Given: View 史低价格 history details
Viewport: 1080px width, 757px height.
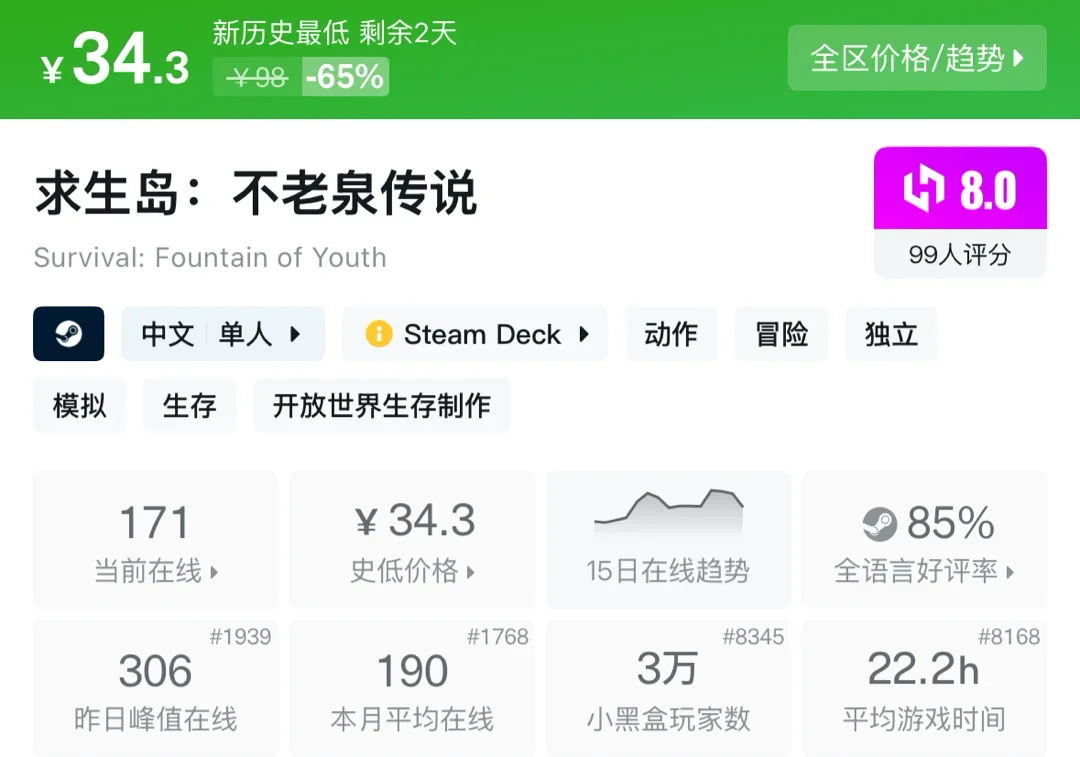Looking at the screenshot, I should [413, 541].
